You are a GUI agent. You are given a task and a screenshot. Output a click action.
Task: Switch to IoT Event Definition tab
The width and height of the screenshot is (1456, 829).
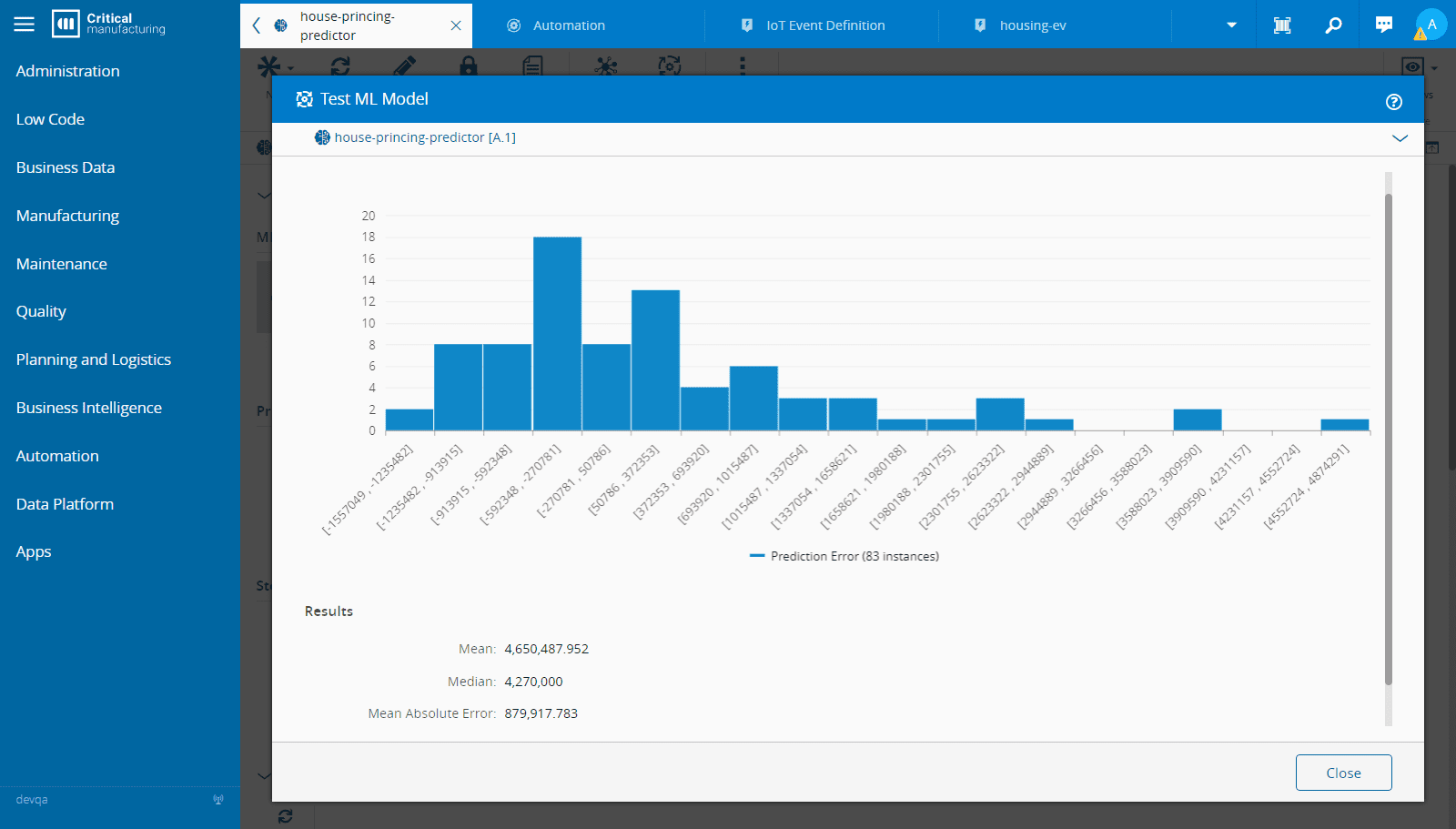824,25
